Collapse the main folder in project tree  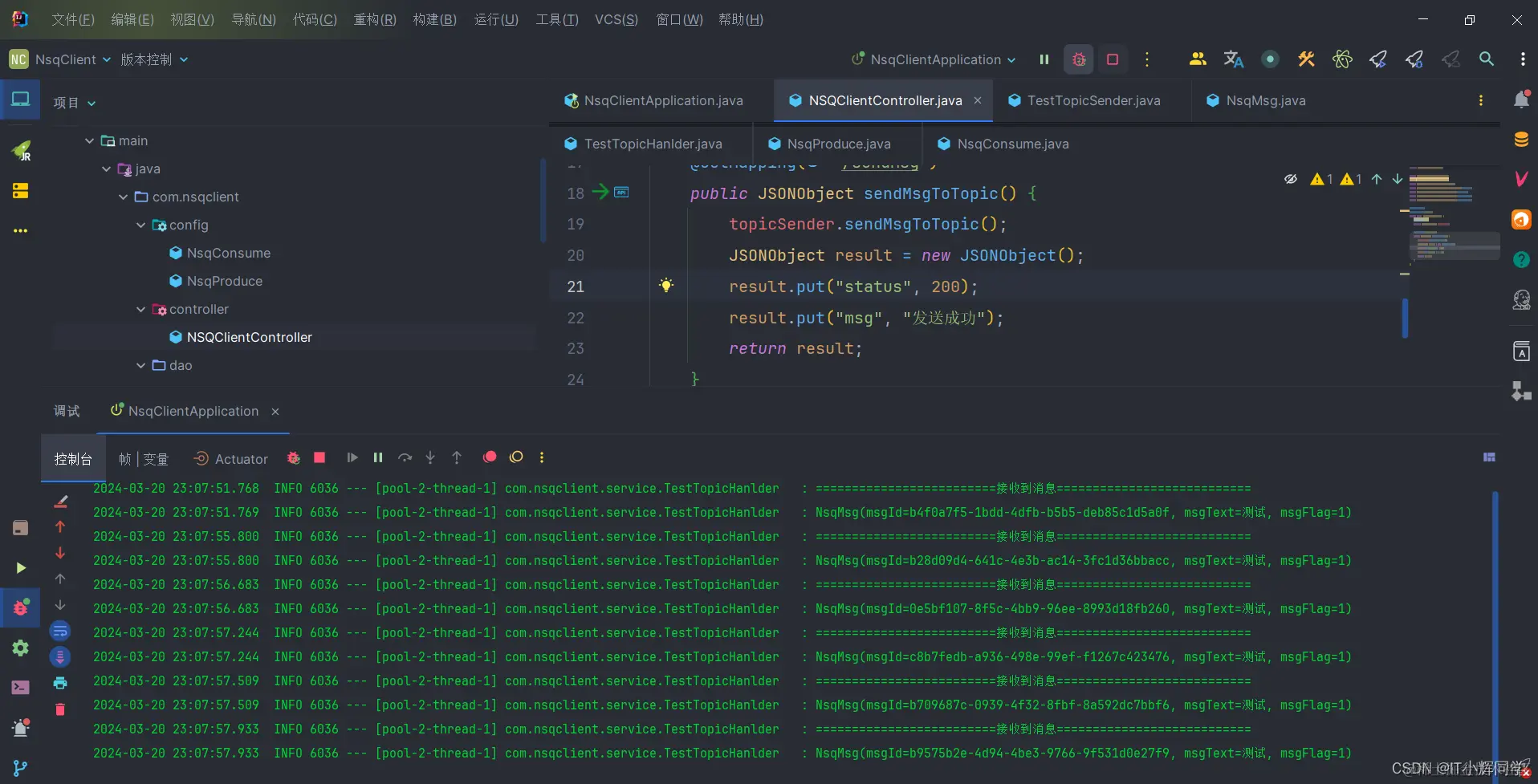pyautogui.click(x=89, y=140)
